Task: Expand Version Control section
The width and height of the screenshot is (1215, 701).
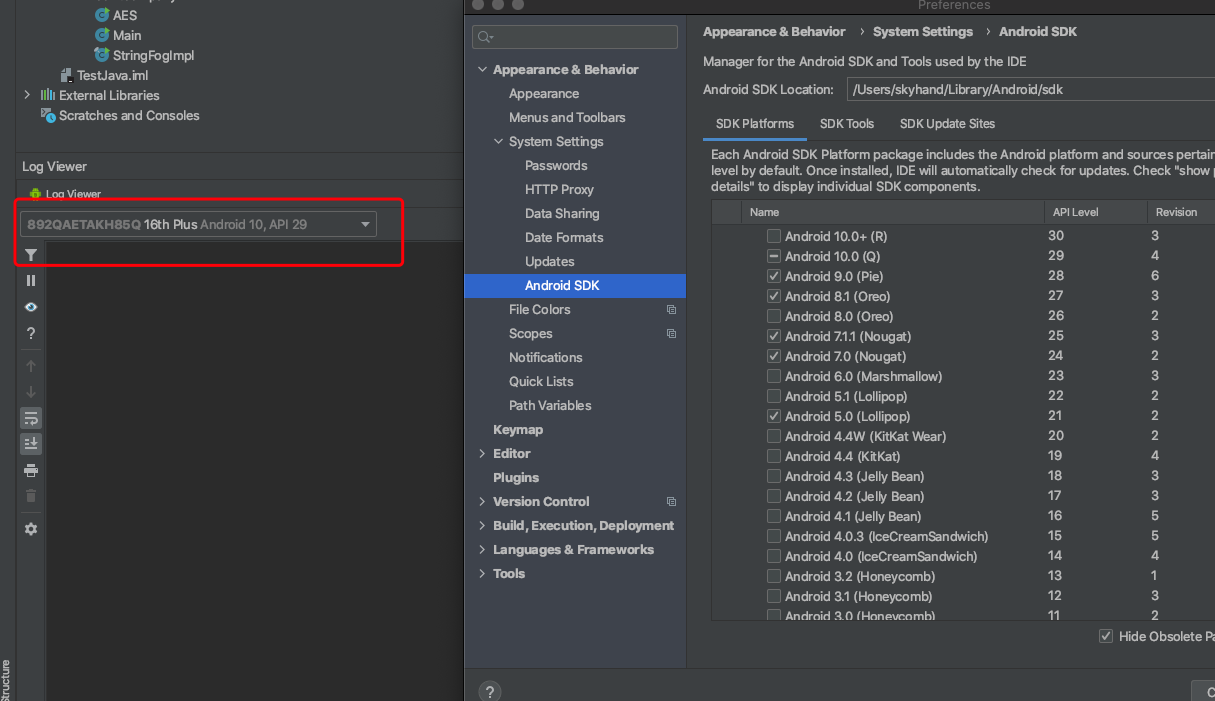Action: [482, 502]
